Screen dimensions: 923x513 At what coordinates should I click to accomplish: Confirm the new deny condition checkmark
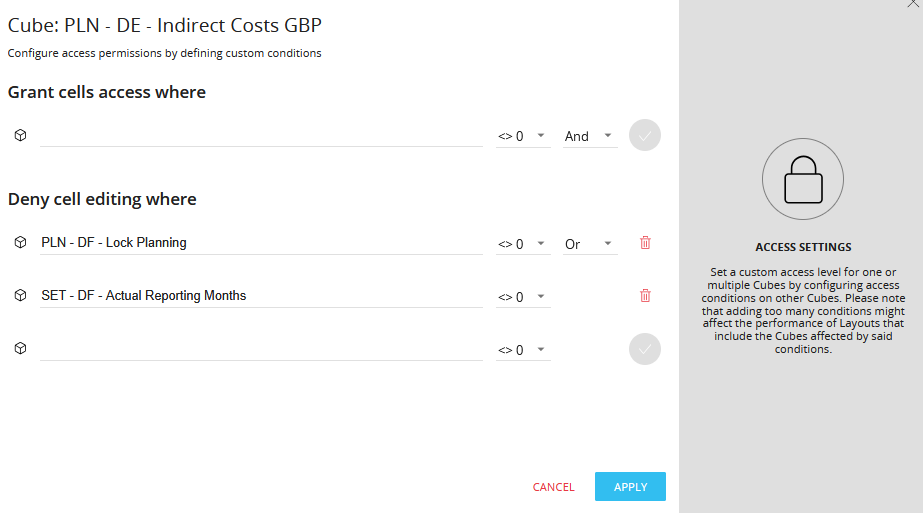pyautogui.click(x=645, y=349)
